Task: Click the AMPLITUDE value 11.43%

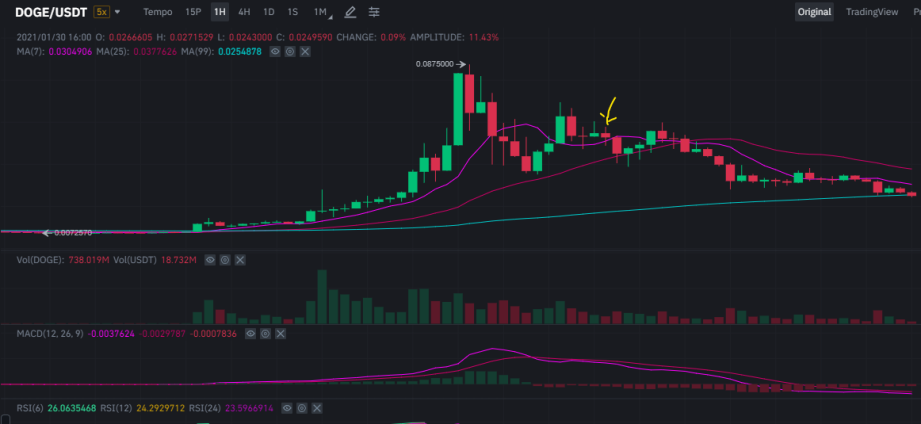Action: click(x=483, y=37)
